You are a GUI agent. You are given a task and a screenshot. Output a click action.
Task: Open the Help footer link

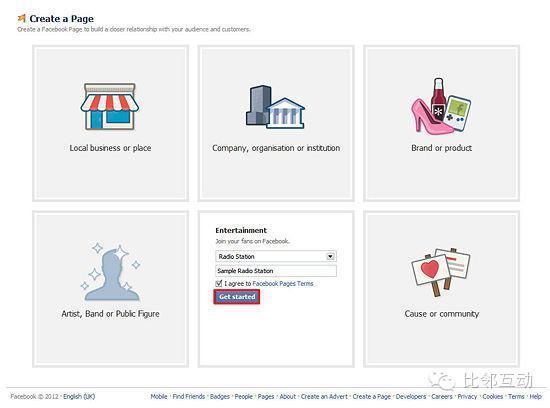point(535,396)
